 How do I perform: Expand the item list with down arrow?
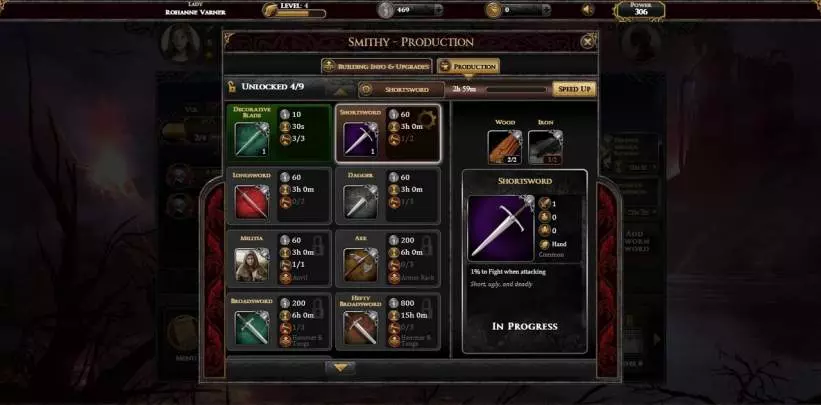[340, 368]
